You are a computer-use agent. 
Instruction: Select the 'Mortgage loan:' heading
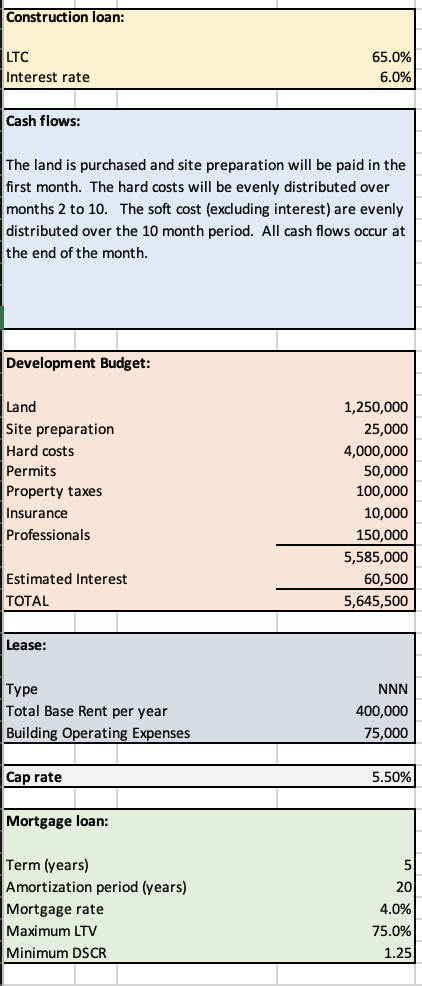point(57,821)
